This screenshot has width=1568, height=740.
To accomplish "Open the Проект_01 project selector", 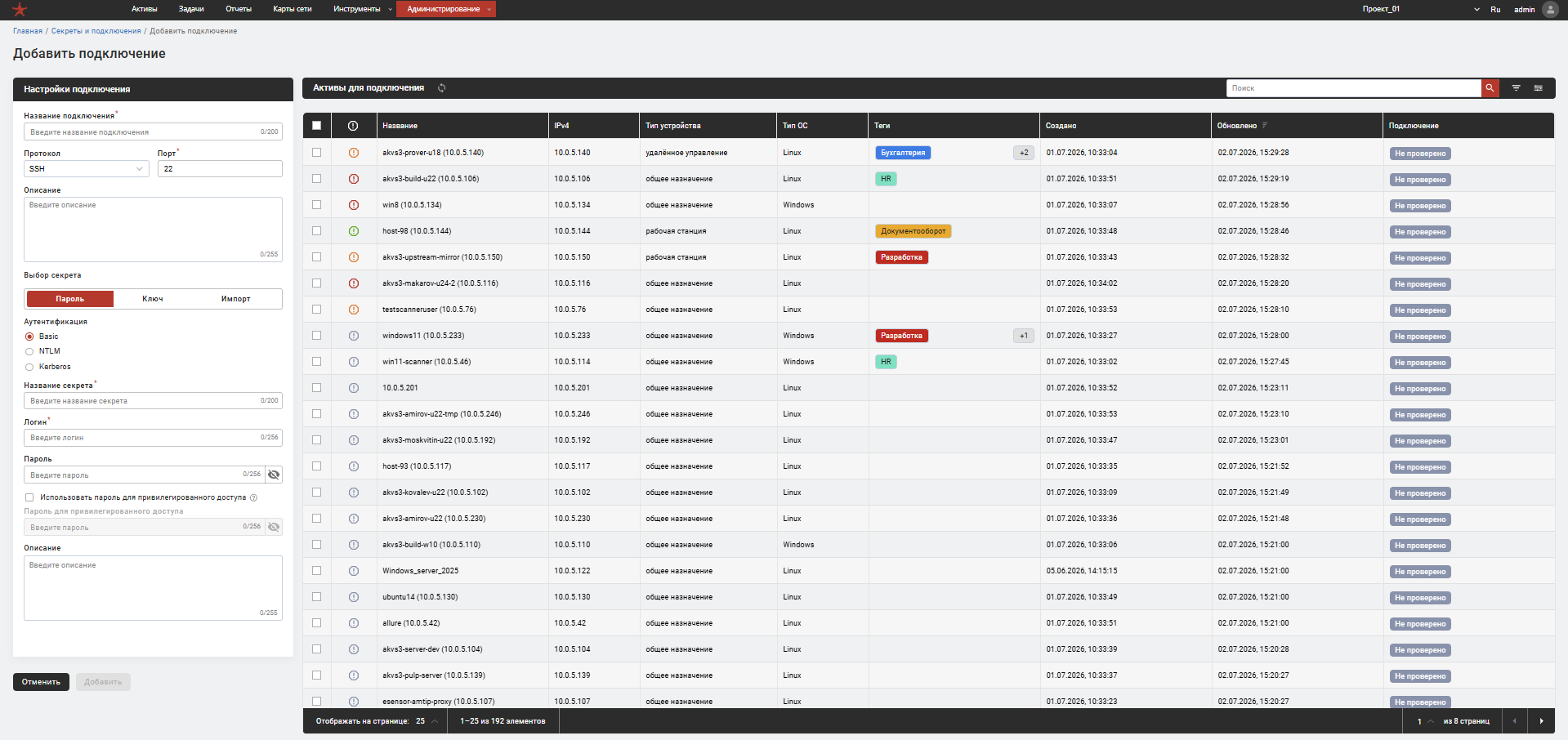I will [x=1420, y=10].
